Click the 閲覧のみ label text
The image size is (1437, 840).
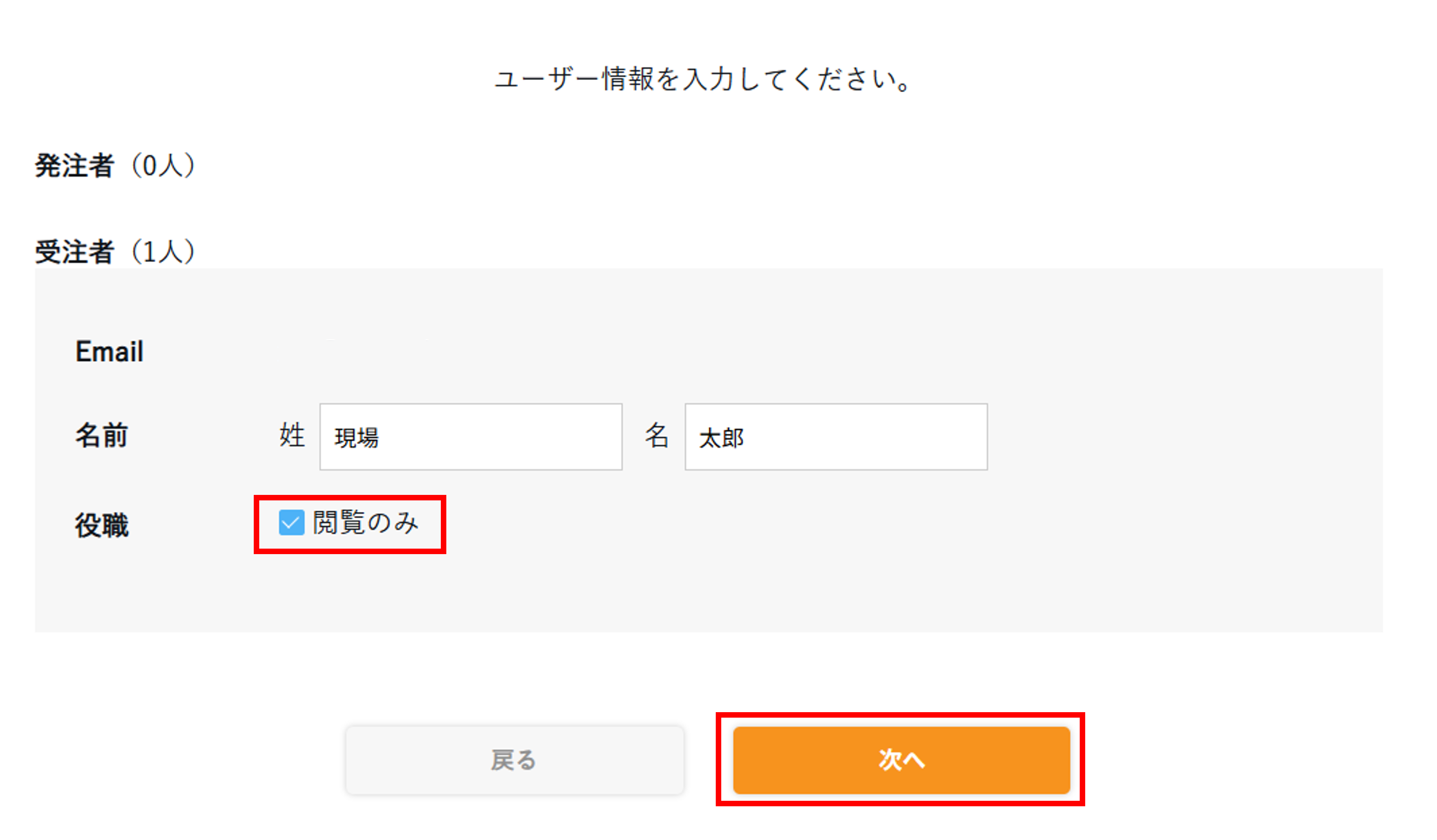(366, 523)
